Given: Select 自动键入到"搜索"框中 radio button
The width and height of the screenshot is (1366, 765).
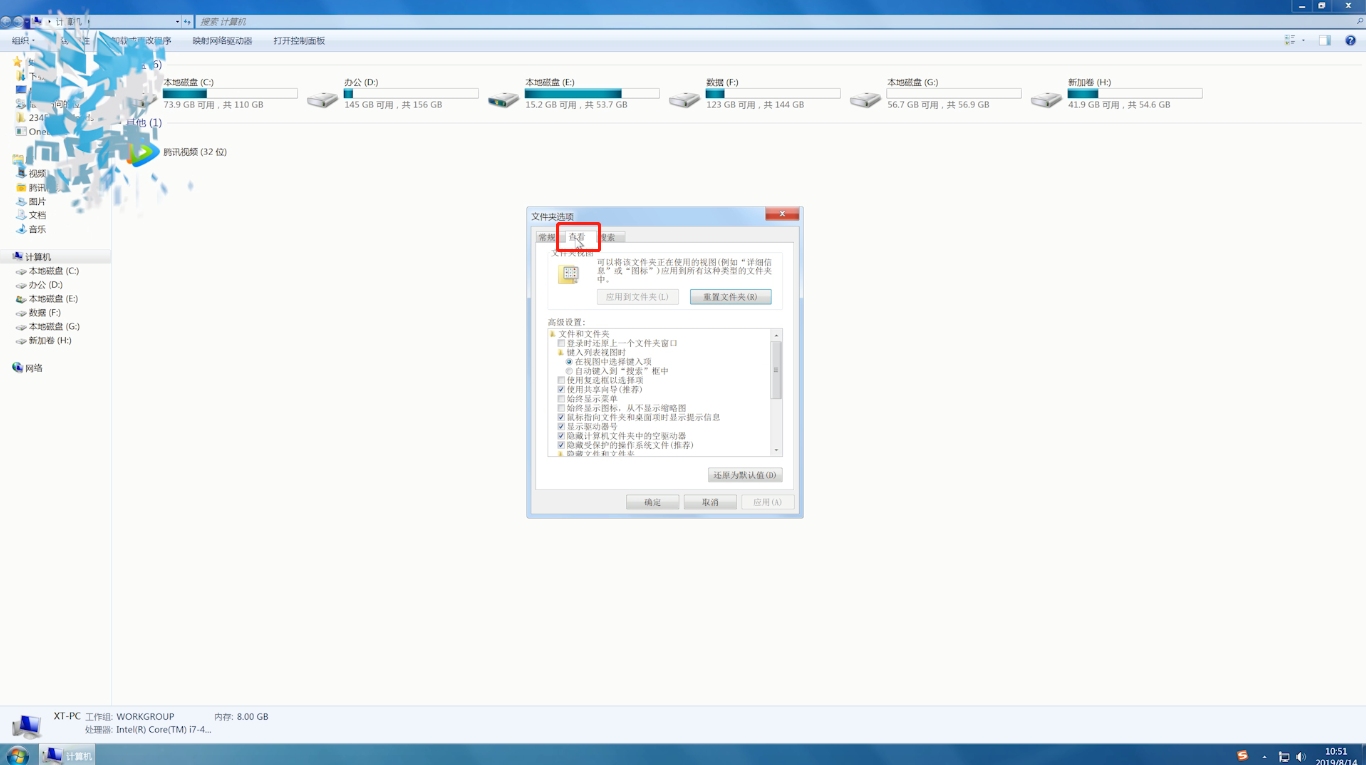Looking at the screenshot, I should pos(569,371).
